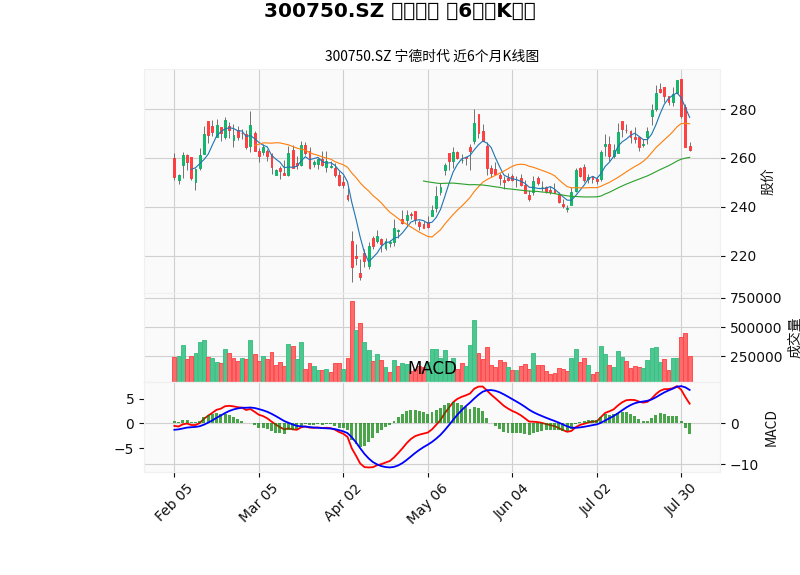Click the 'Jul 02' date label

[595, 501]
